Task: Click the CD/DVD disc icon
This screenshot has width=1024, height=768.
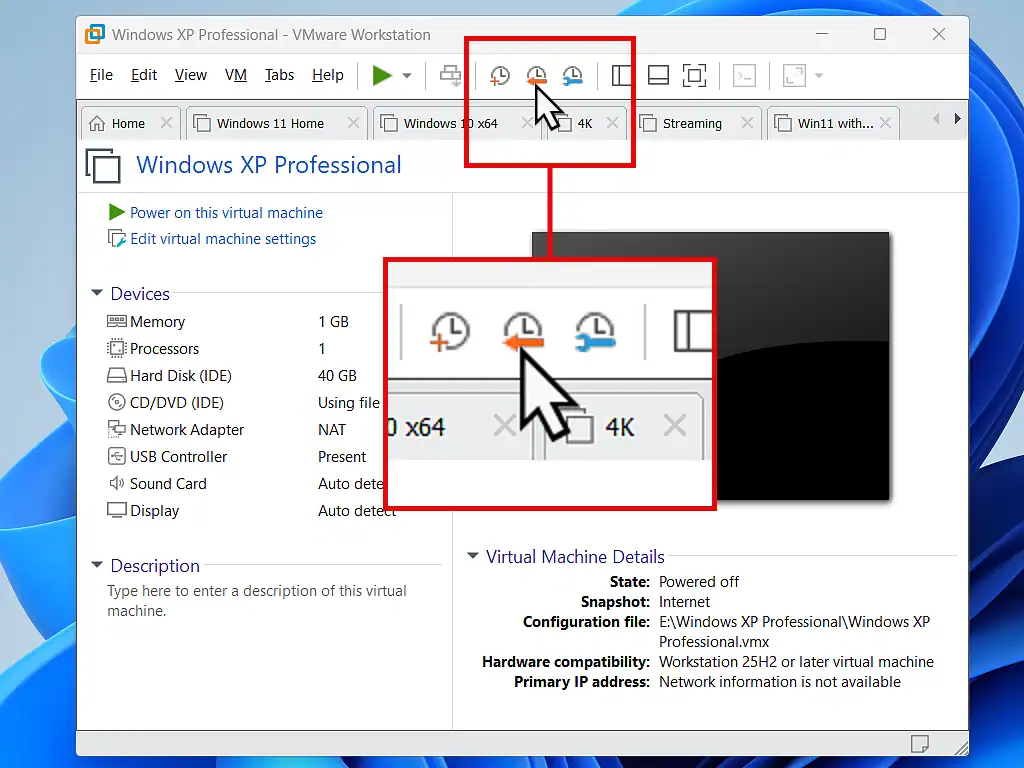Action: tap(116, 402)
